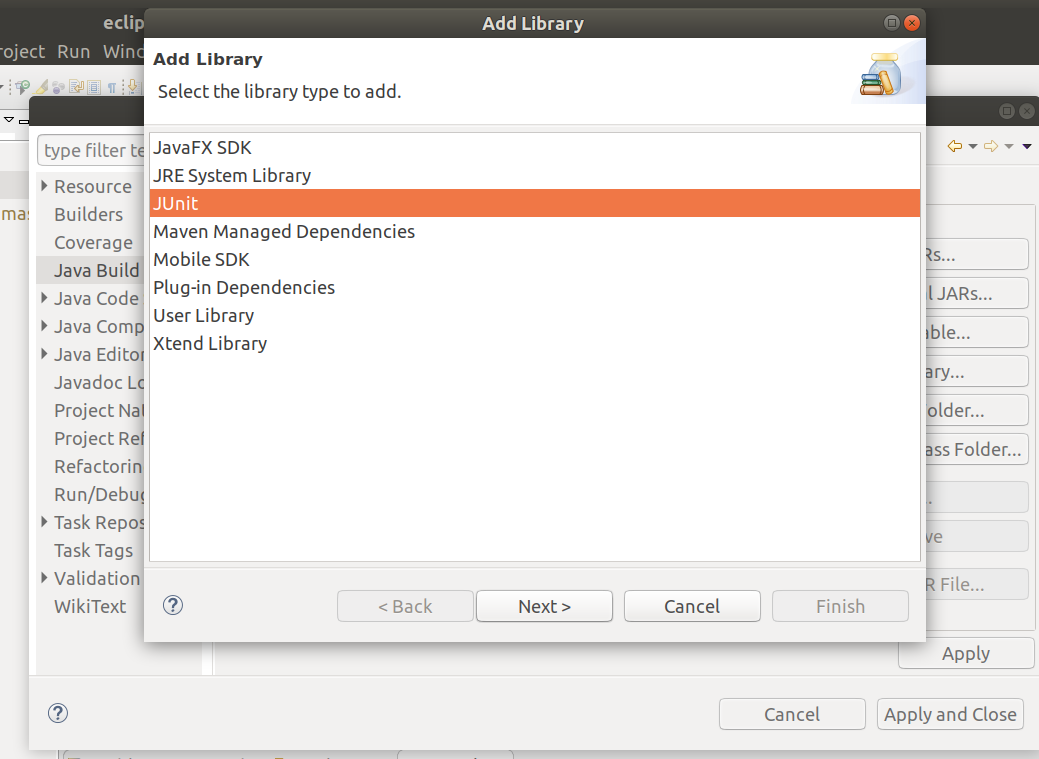The height and width of the screenshot is (759, 1039).
Task: Minimize the Eclipse side view panel
Action: [24, 121]
